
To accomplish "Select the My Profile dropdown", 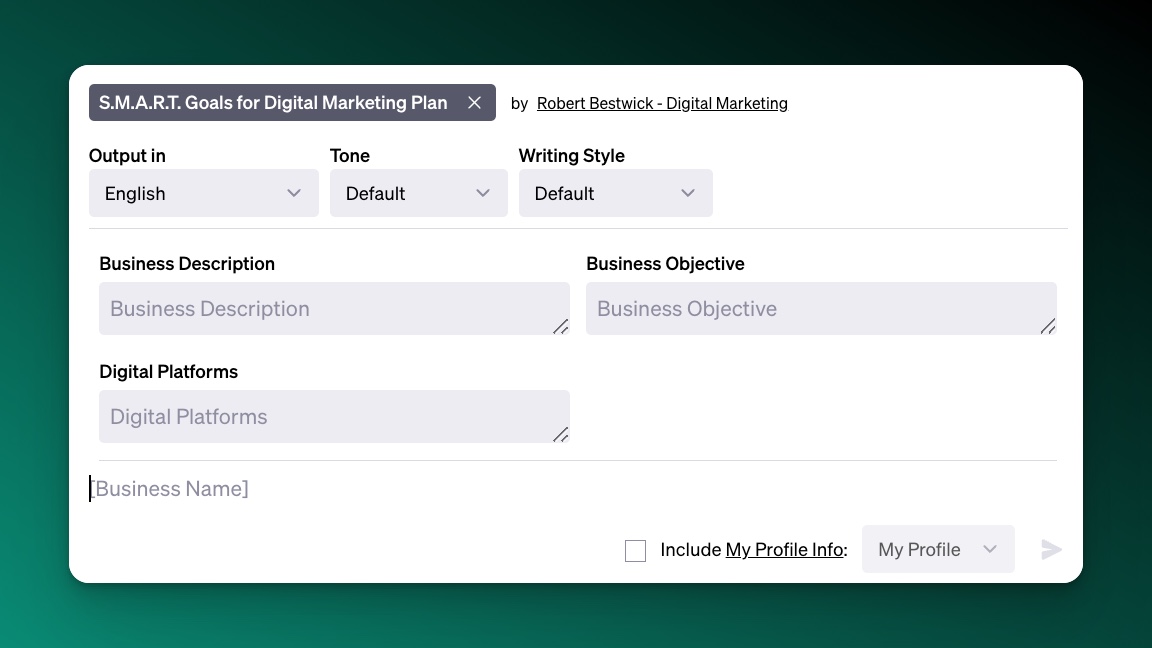I will coord(938,549).
